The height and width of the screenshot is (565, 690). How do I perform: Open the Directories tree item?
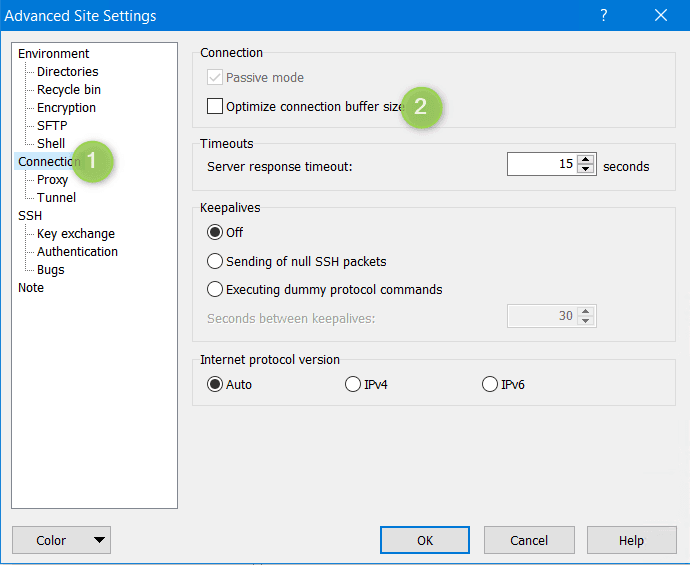tap(67, 72)
